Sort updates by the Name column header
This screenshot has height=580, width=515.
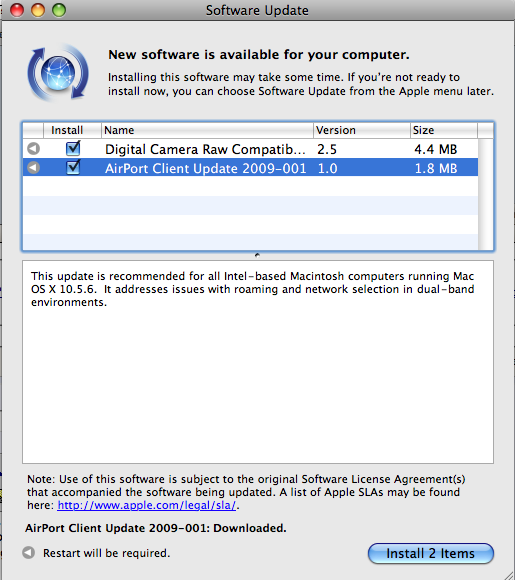207,130
